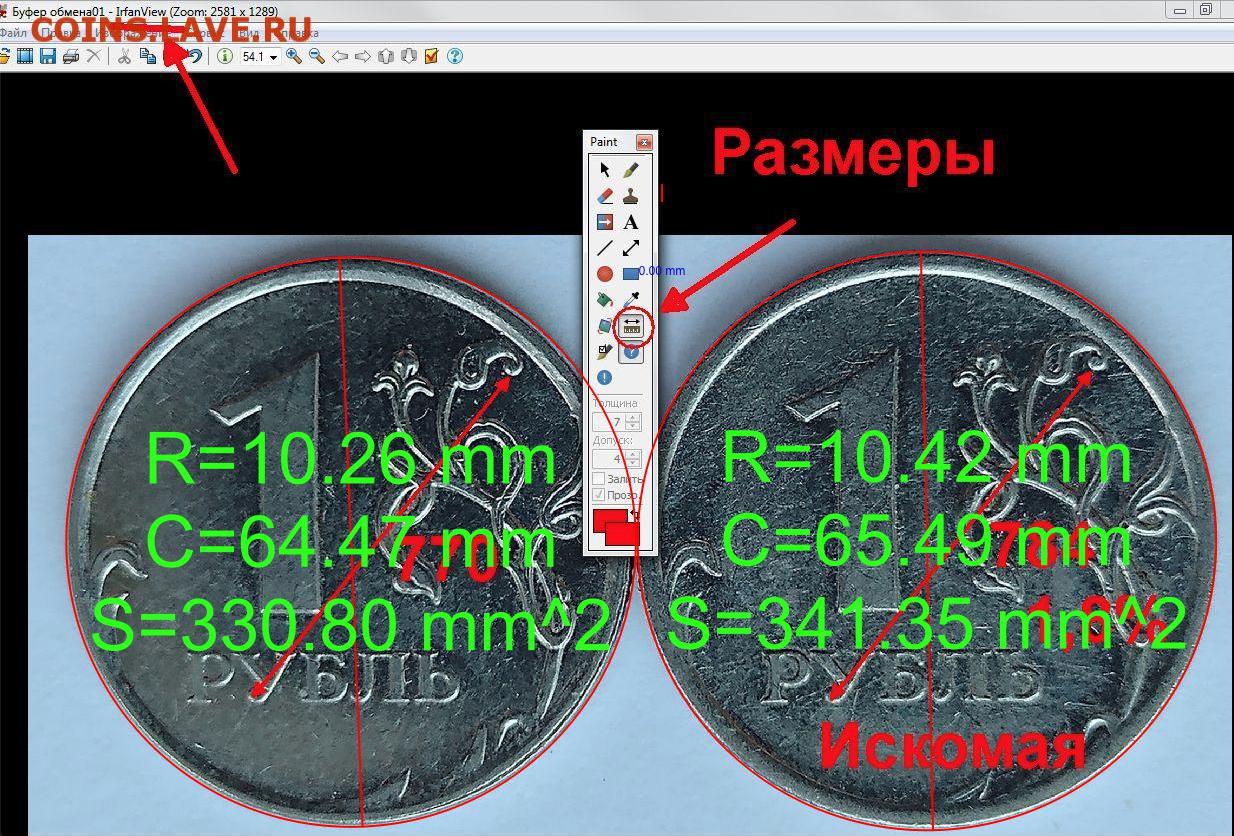Click the foreground red color swatch

[607, 520]
